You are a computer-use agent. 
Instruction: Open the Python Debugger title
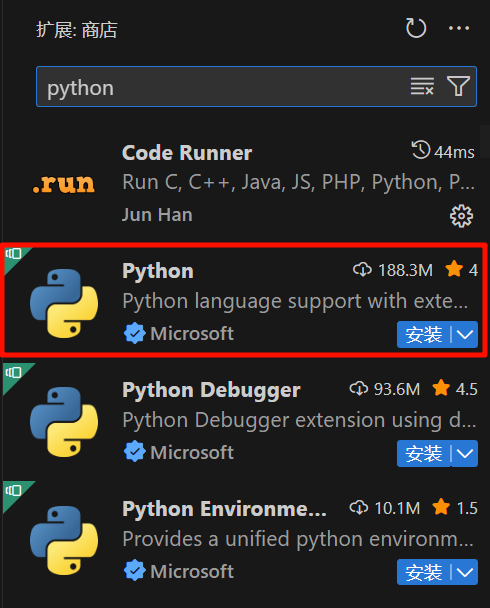point(211,390)
